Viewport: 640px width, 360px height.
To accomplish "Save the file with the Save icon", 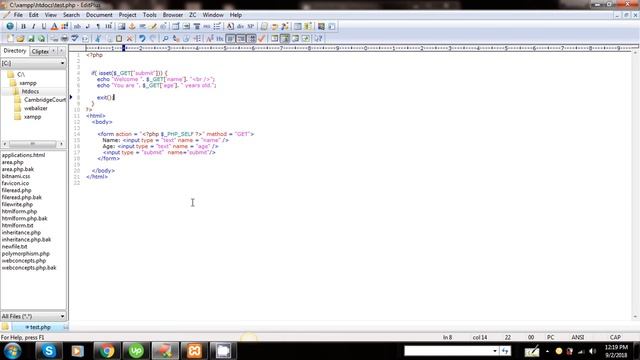I will click(x=31, y=38).
